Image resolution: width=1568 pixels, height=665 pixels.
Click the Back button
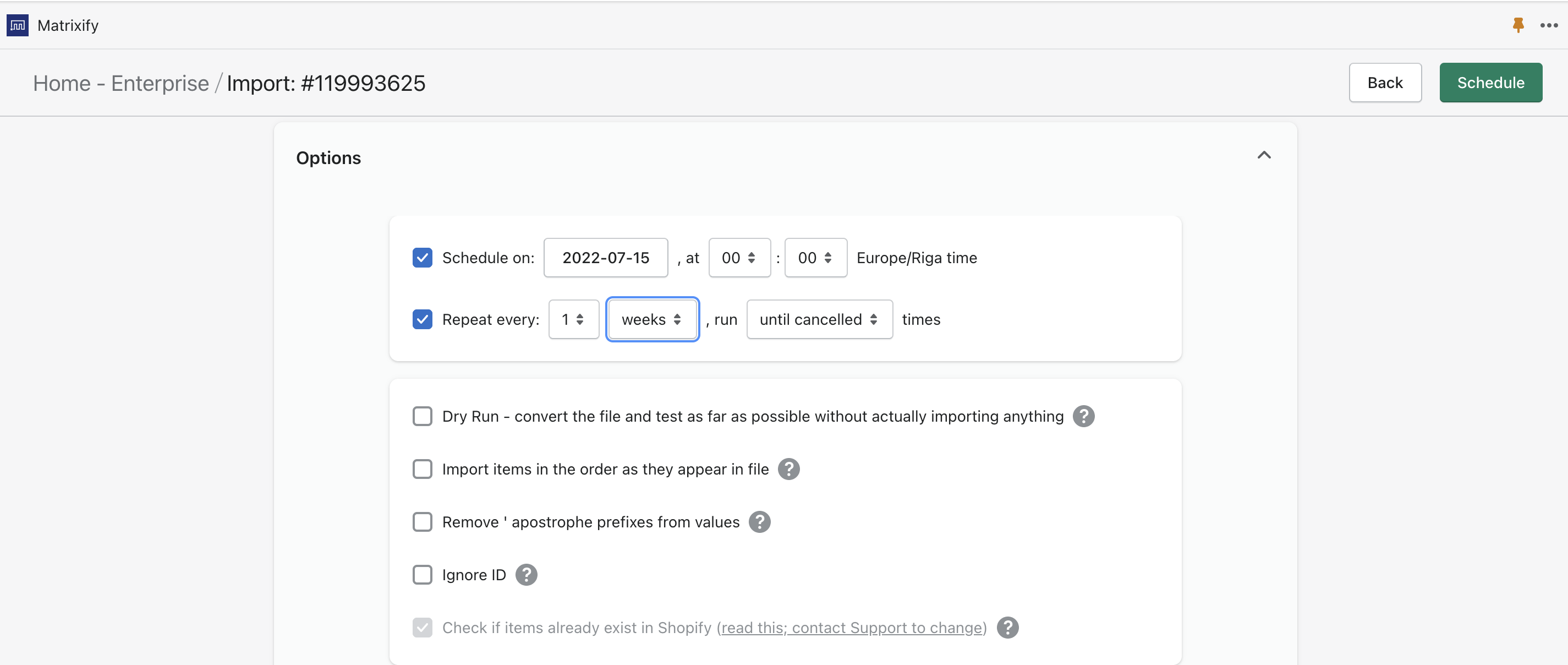click(1384, 83)
